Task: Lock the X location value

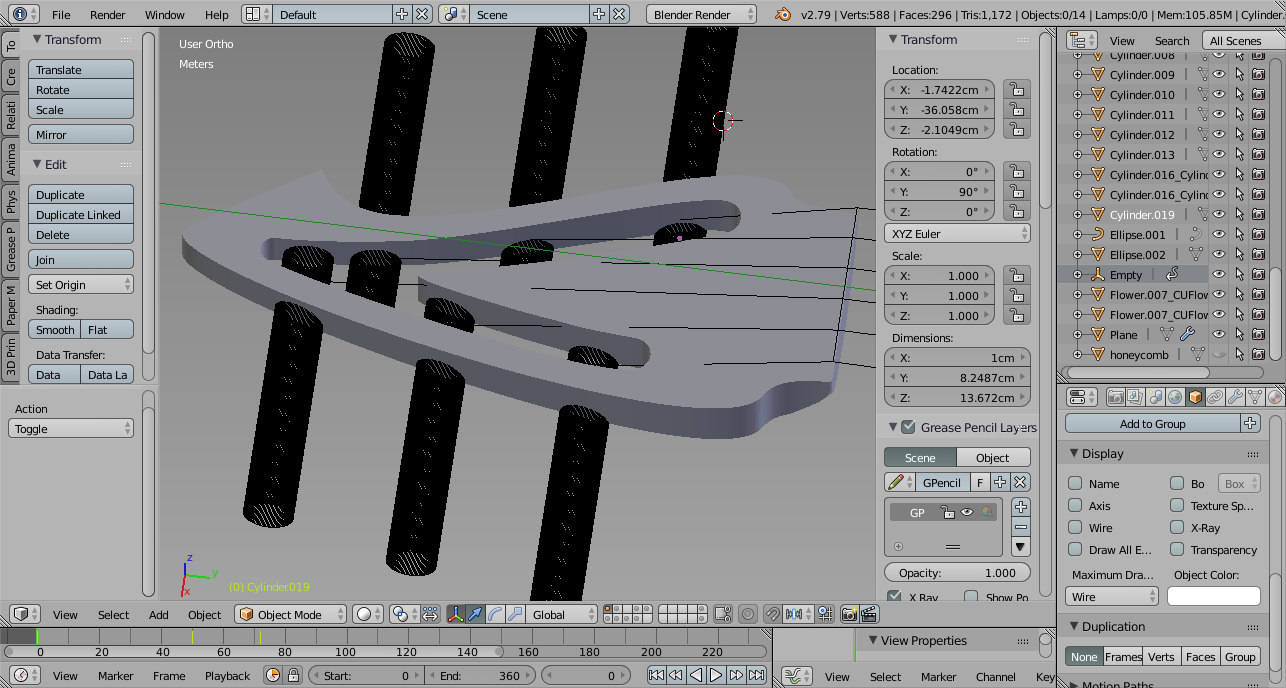Action: [x=1016, y=89]
